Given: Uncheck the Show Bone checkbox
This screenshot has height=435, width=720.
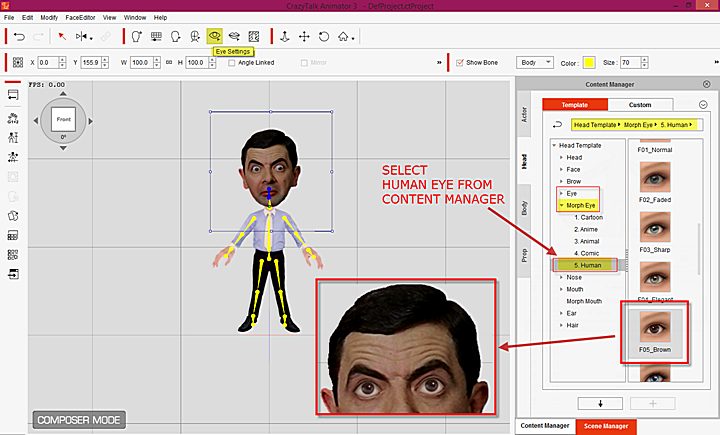Looking at the screenshot, I should click(460, 62).
